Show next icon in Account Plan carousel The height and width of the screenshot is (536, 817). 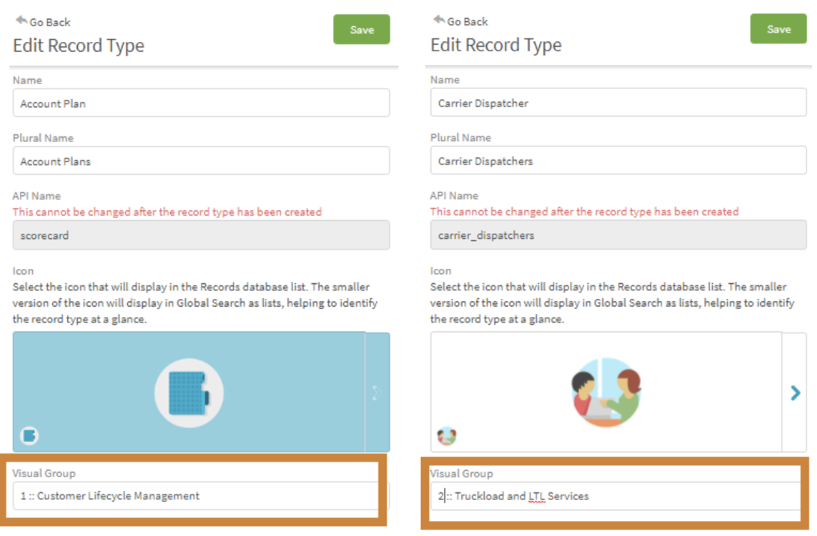(377, 393)
